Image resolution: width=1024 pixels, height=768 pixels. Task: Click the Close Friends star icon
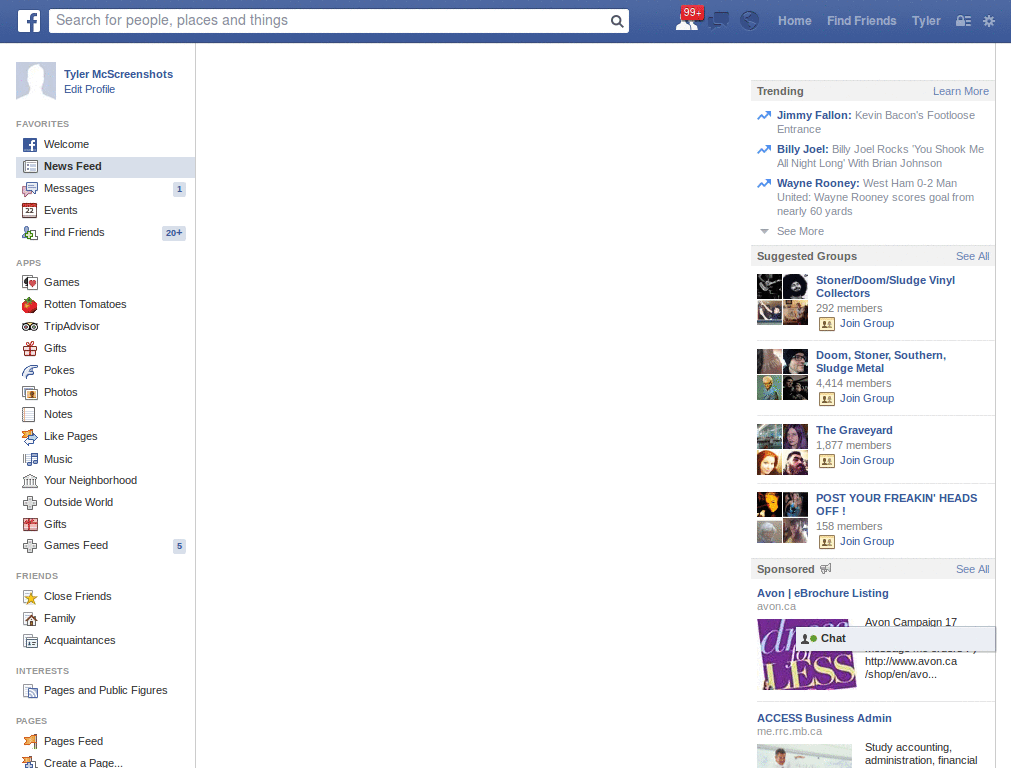click(29, 597)
